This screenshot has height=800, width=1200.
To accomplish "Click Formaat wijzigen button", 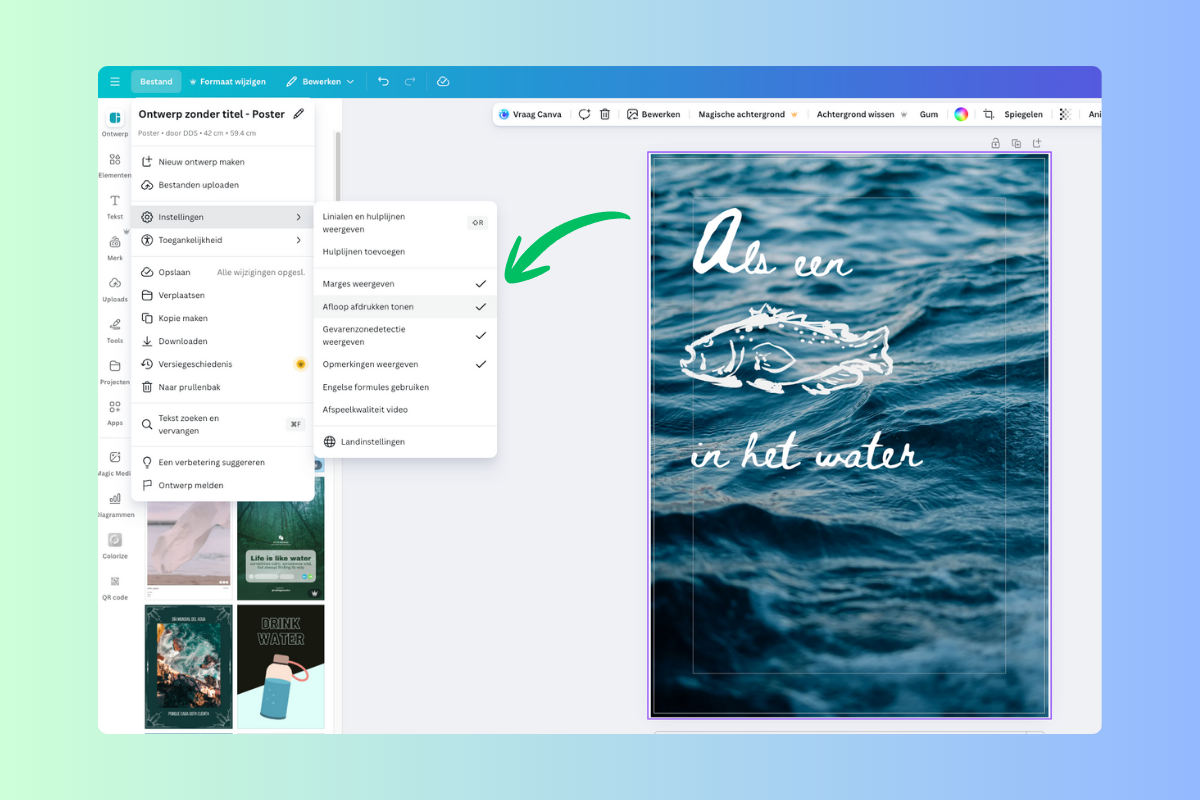I will pos(227,82).
